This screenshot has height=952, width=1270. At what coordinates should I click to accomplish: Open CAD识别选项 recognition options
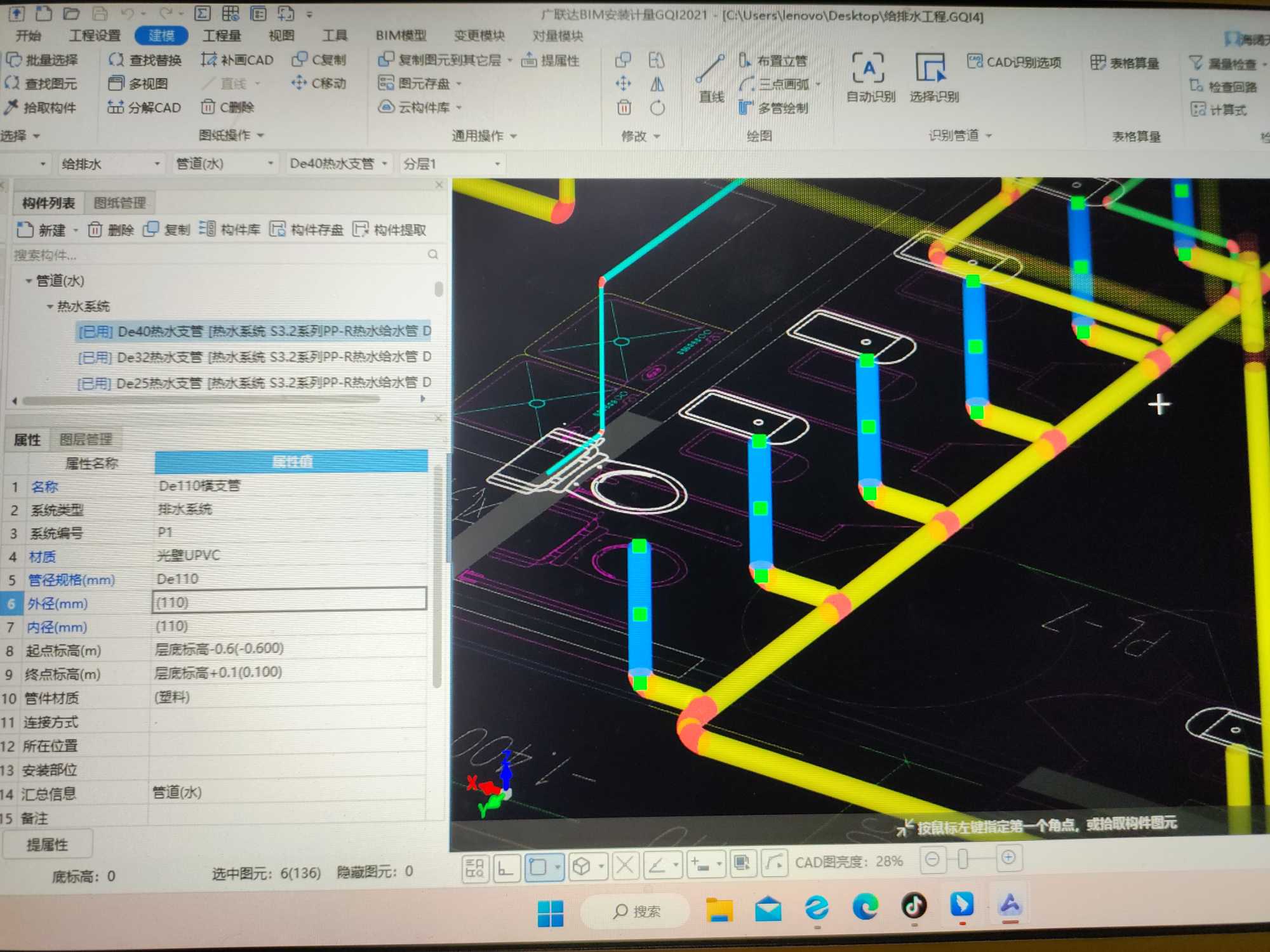tap(1014, 62)
